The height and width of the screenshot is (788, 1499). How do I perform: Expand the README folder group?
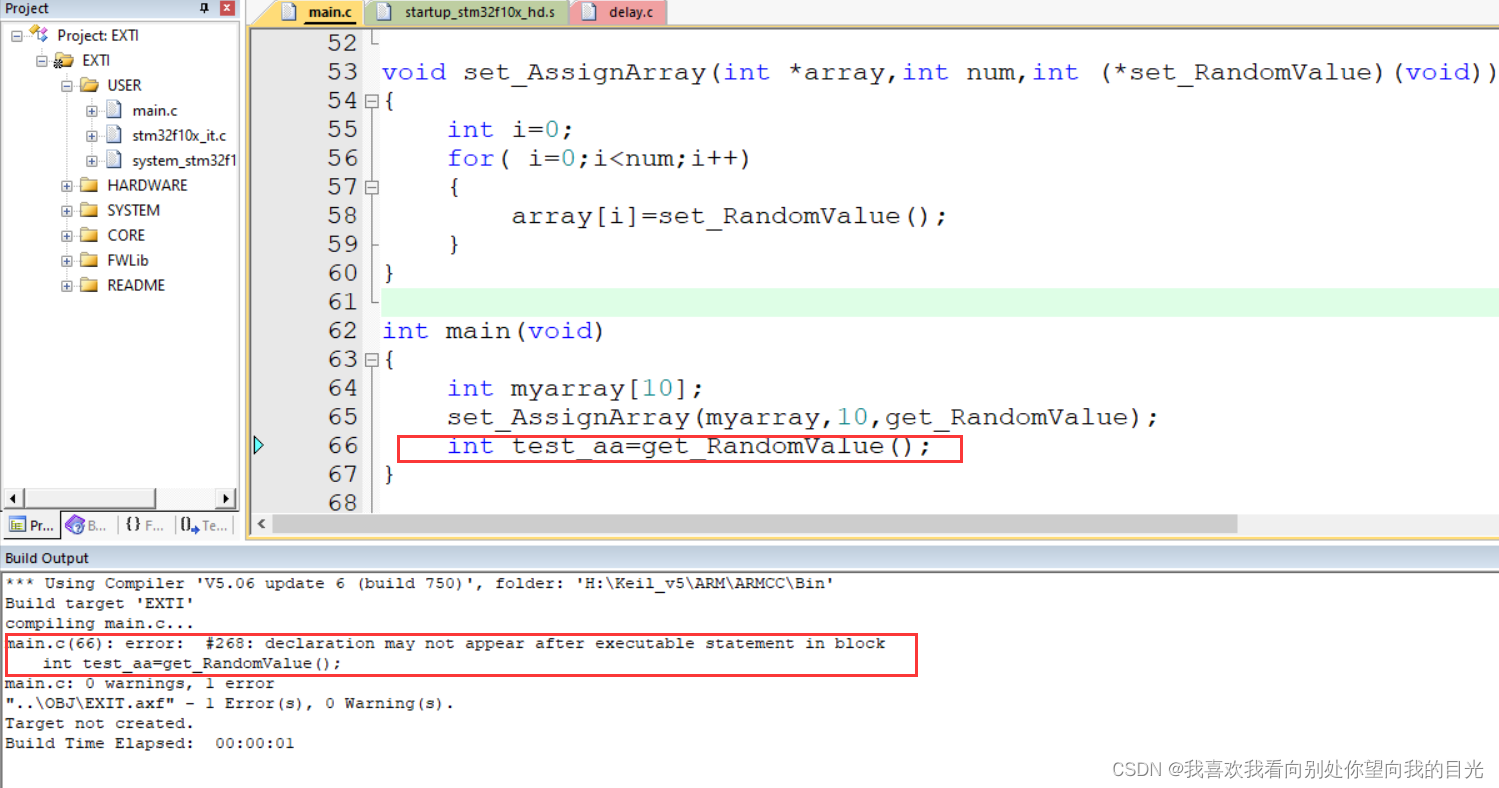pos(67,285)
